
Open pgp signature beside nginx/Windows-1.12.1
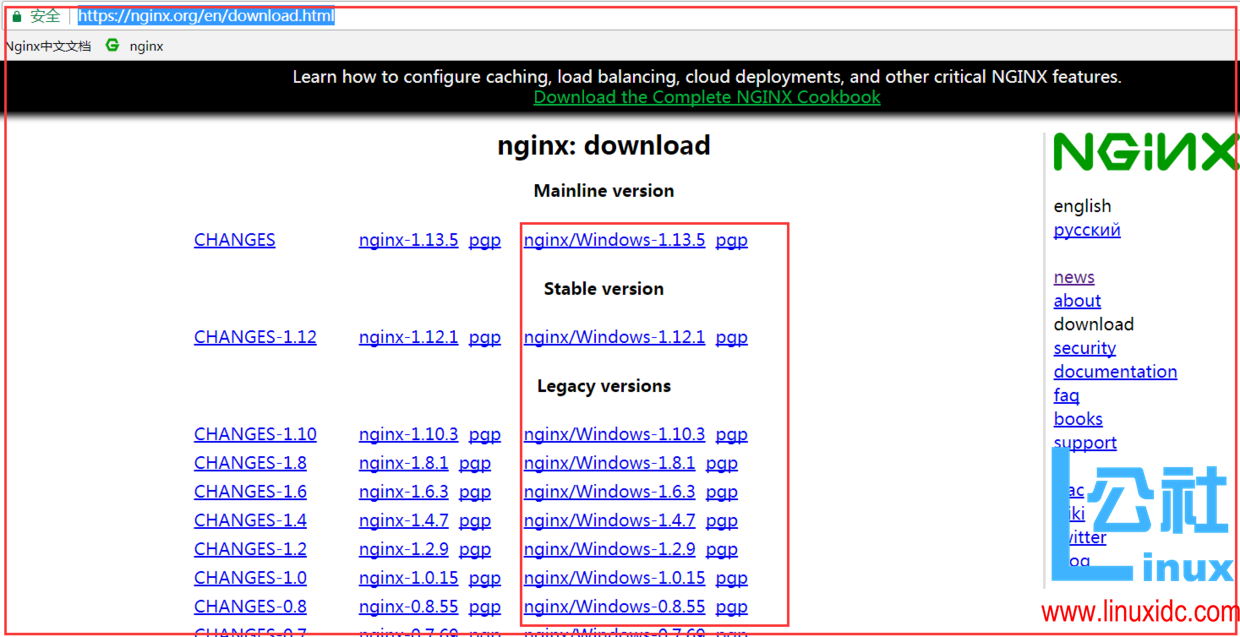pos(732,337)
